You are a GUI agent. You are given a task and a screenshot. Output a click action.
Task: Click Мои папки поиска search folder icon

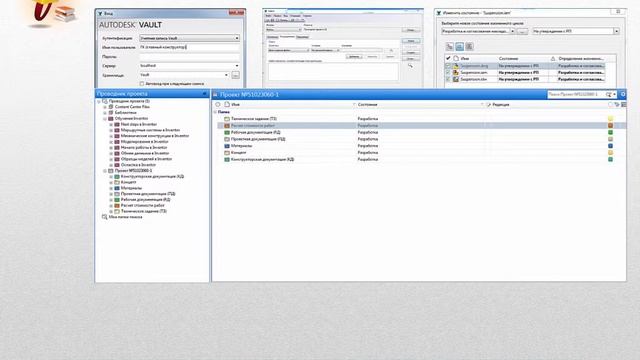(104, 217)
